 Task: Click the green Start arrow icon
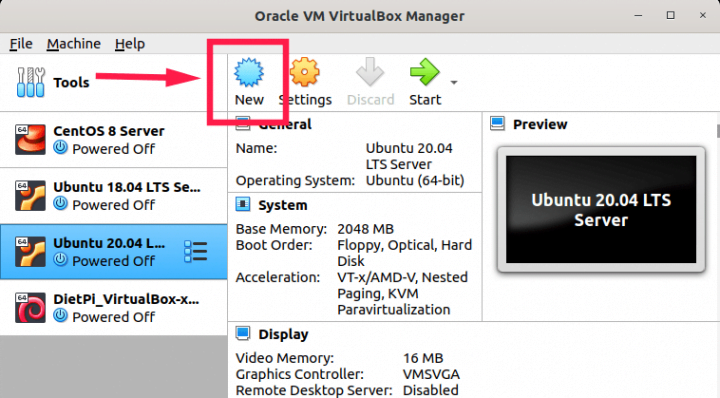pos(425,72)
